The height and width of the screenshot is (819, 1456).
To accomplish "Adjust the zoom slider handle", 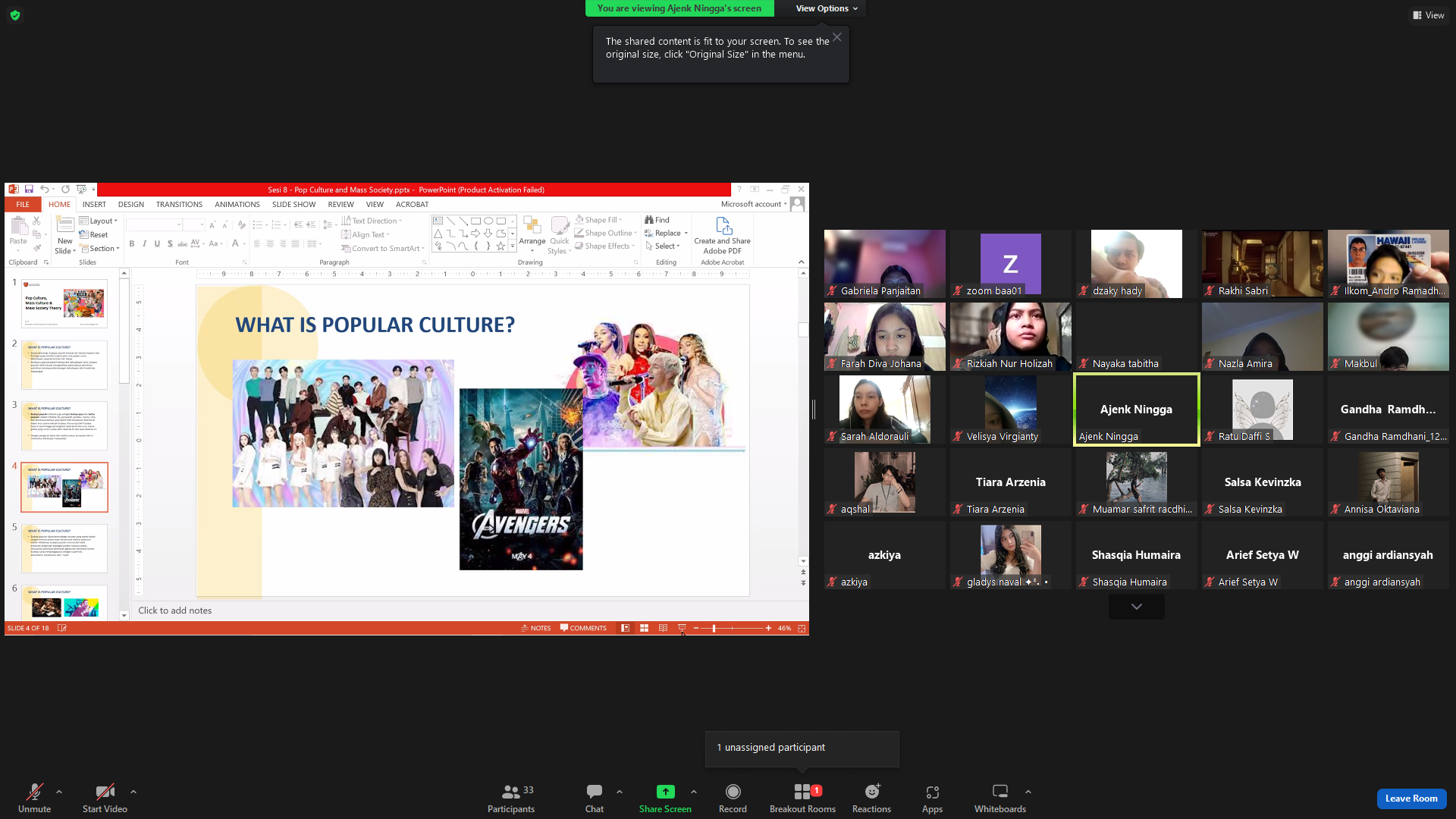I will coord(714,628).
